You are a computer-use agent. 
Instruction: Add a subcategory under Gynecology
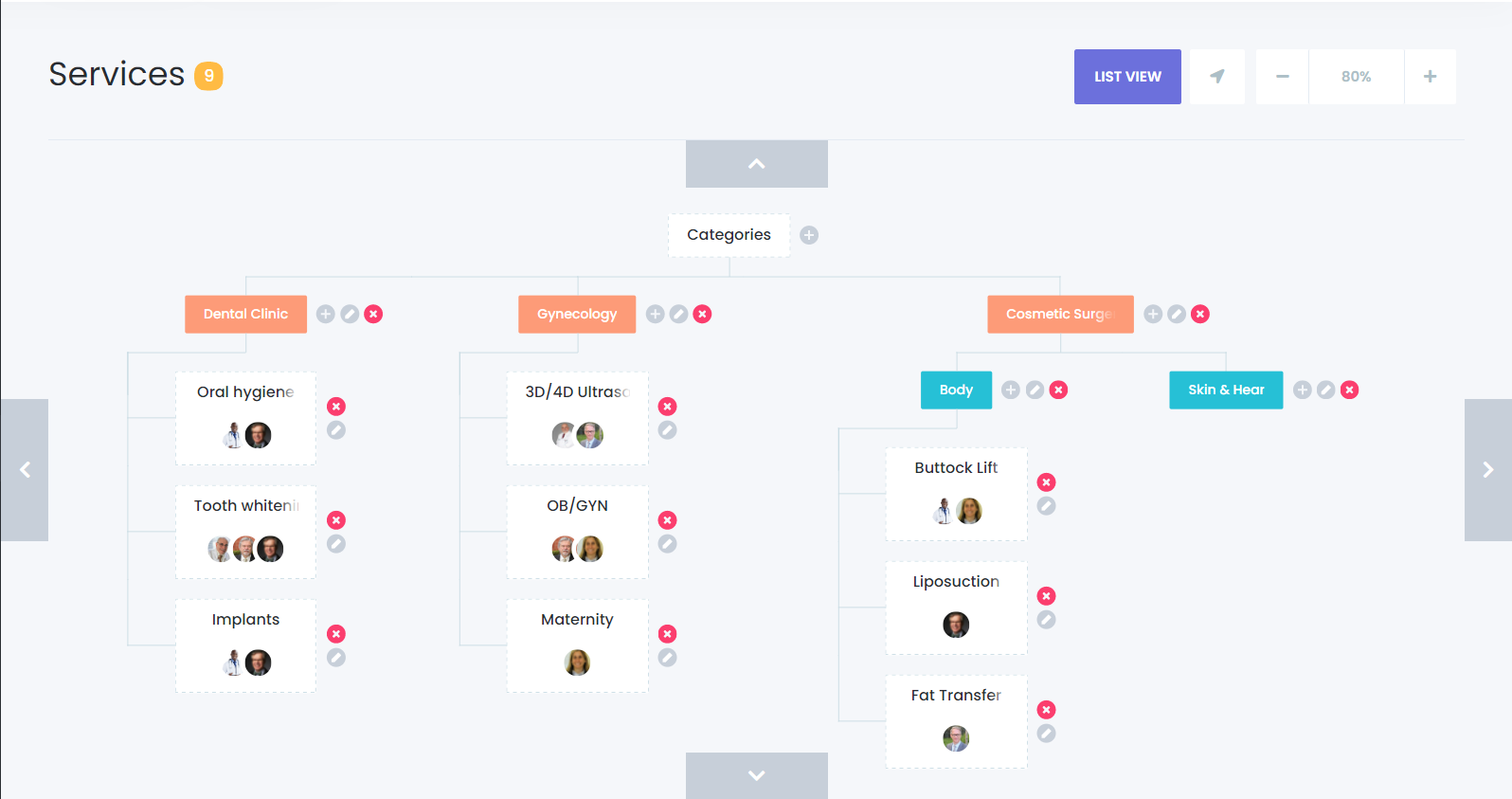click(655, 314)
